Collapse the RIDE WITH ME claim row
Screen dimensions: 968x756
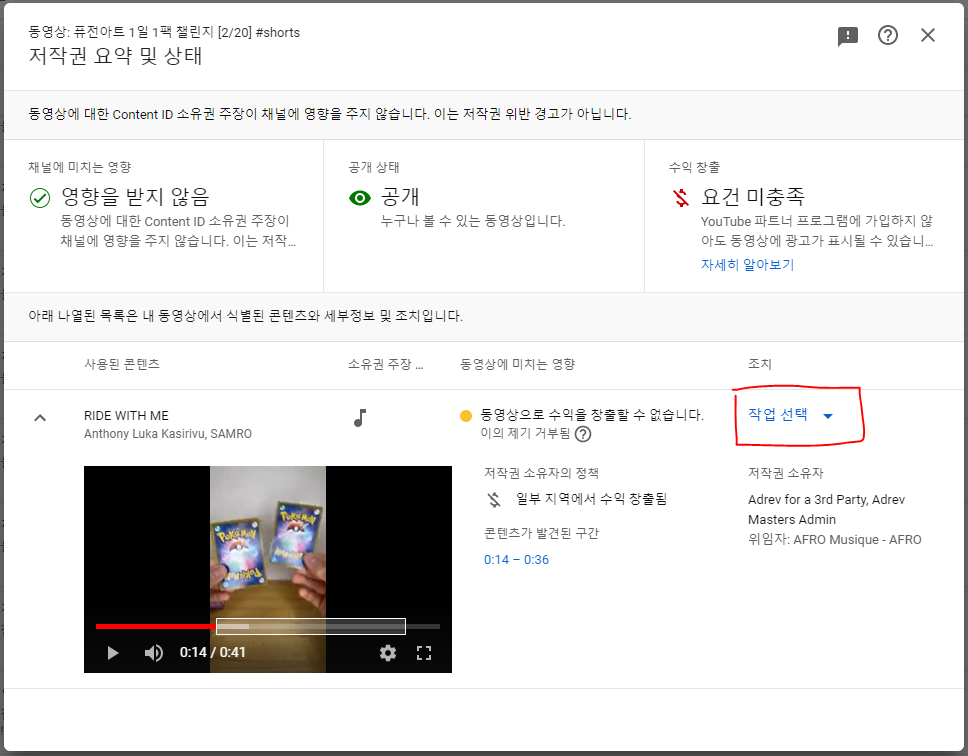40,418
